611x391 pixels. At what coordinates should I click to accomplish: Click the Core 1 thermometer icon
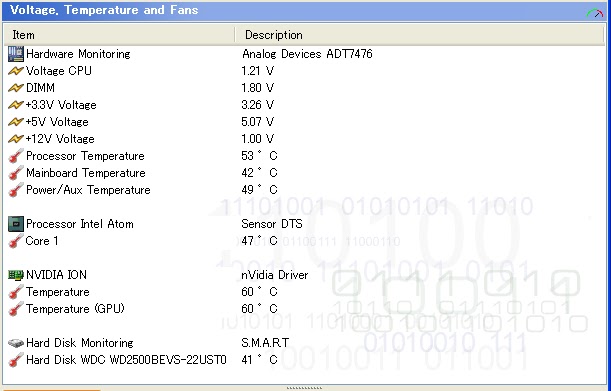click(x=16, y=241)
